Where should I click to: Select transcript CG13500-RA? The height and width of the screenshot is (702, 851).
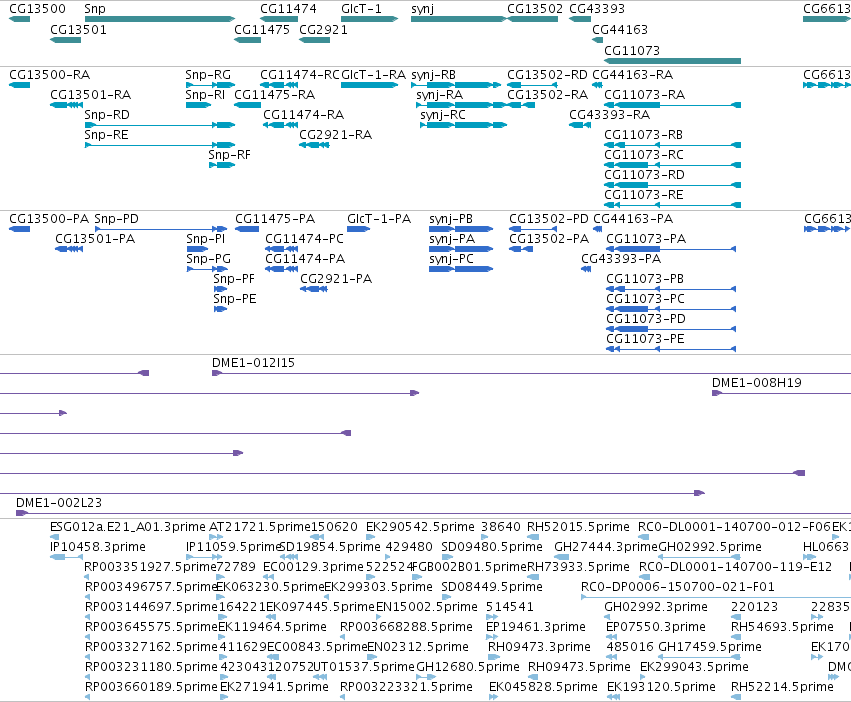(x=50, y=74)
